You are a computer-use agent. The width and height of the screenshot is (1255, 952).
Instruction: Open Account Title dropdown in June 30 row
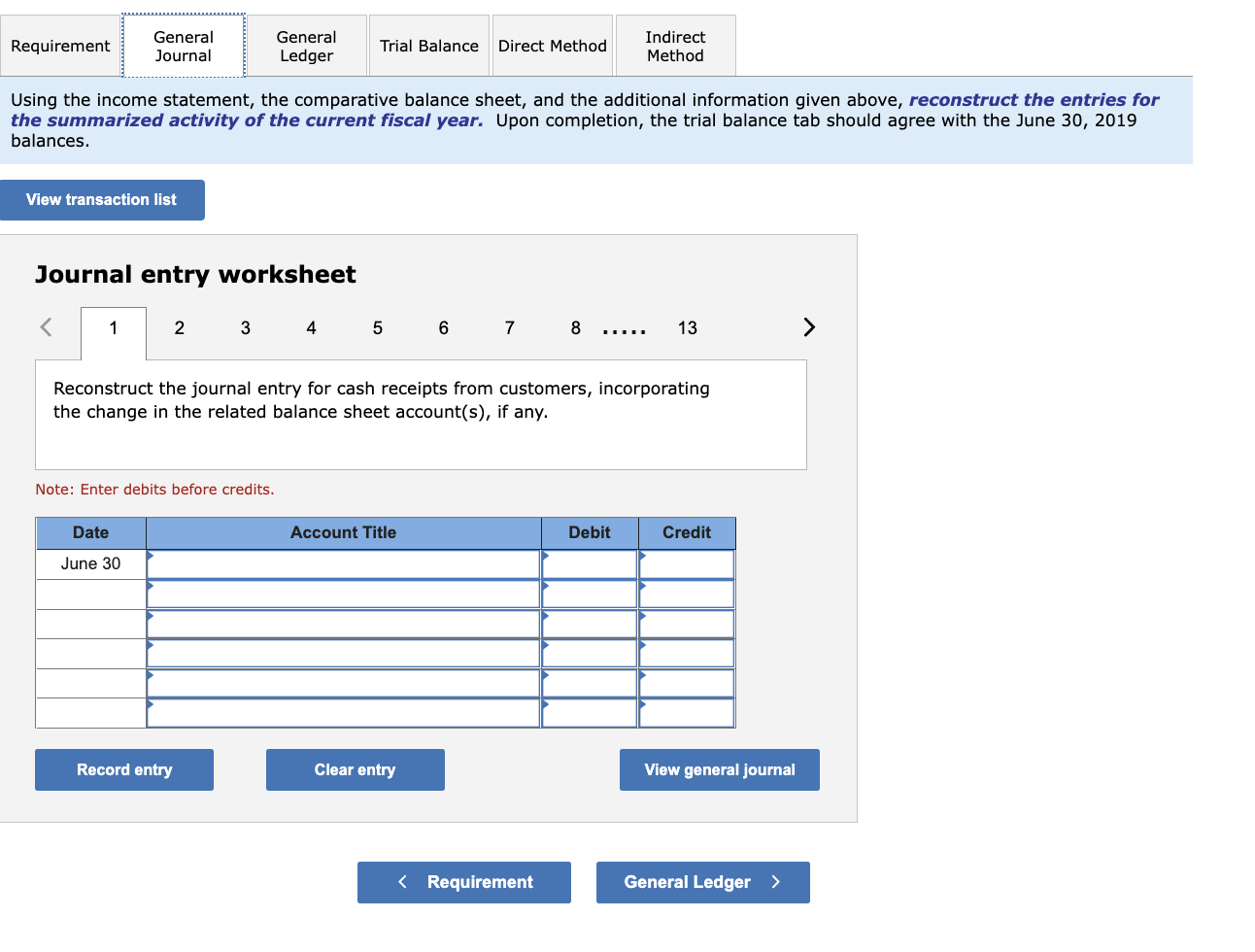point(344,564)
